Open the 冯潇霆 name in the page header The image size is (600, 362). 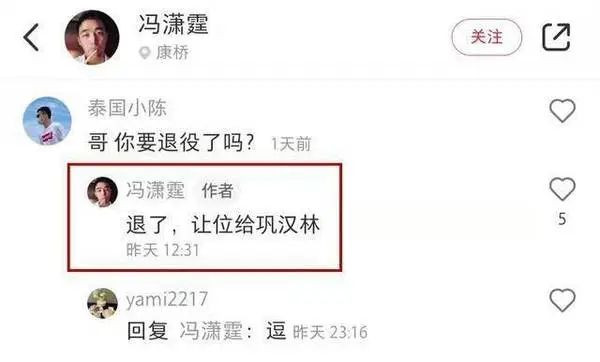(173, 24)
